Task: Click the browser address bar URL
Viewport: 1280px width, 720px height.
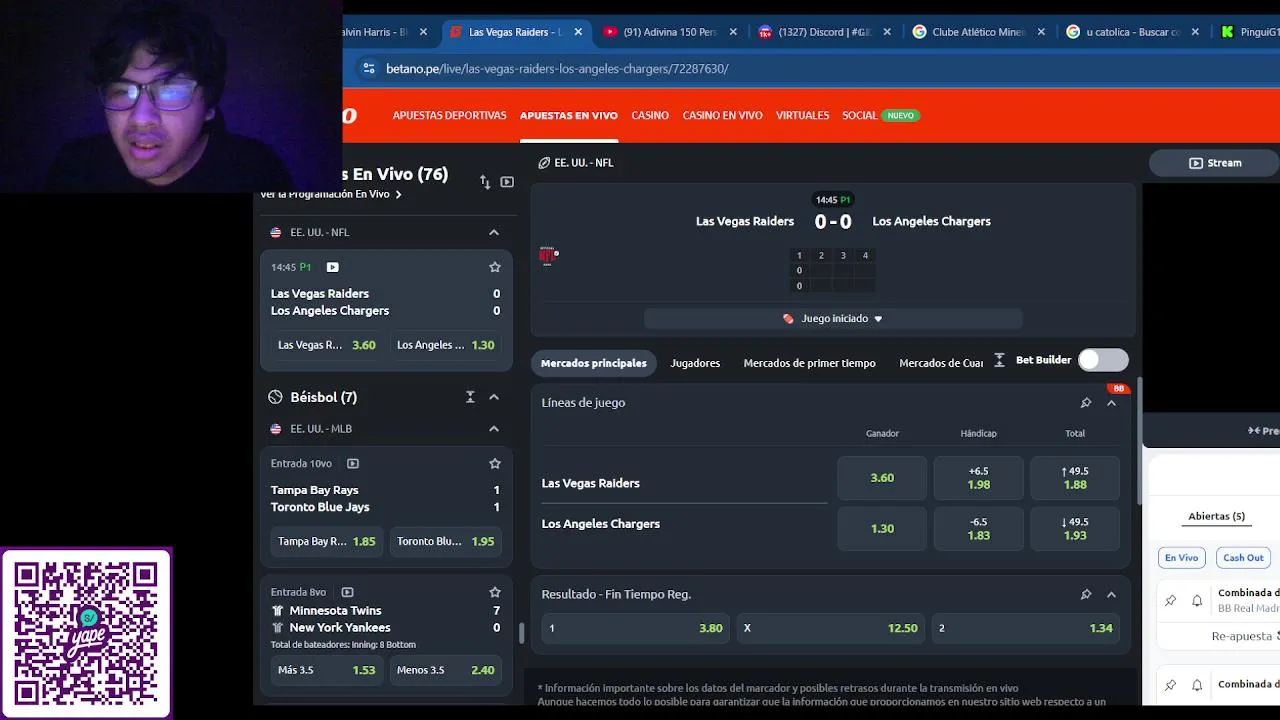Action: pyautogui.click(x=557, y=69)
